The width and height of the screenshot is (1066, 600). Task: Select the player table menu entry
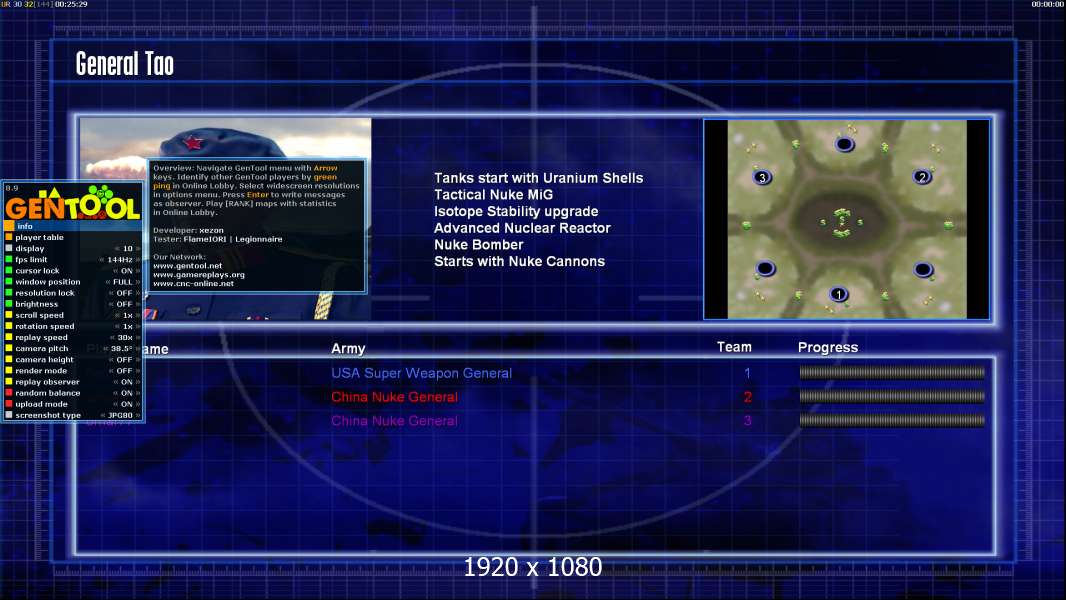point(39,238)
